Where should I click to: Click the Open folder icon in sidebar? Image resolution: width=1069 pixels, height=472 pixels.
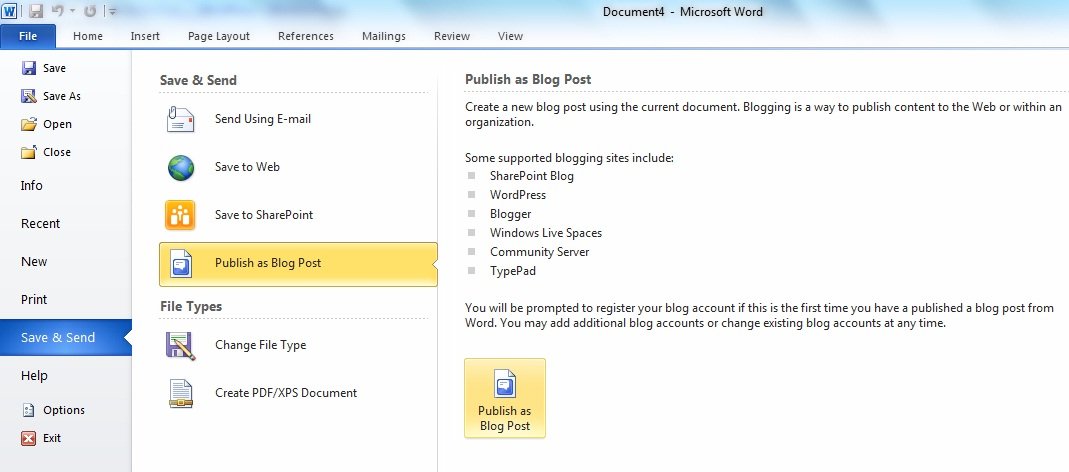29,124
